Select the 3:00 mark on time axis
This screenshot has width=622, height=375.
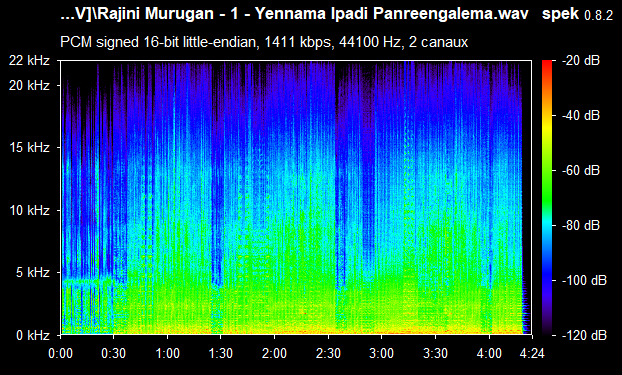(x=382, y=353)
